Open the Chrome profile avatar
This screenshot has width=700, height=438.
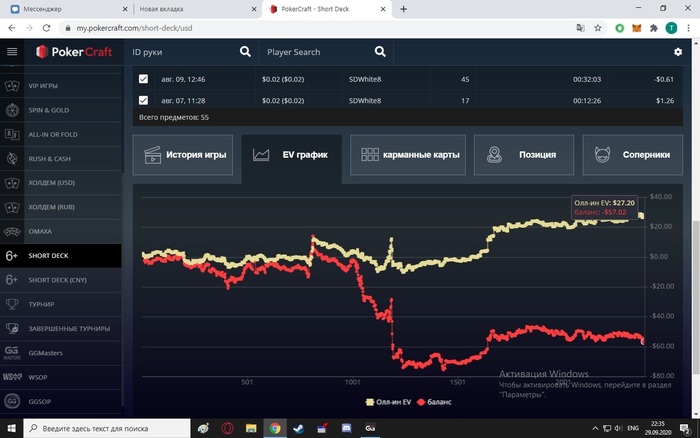click(671, 28)
